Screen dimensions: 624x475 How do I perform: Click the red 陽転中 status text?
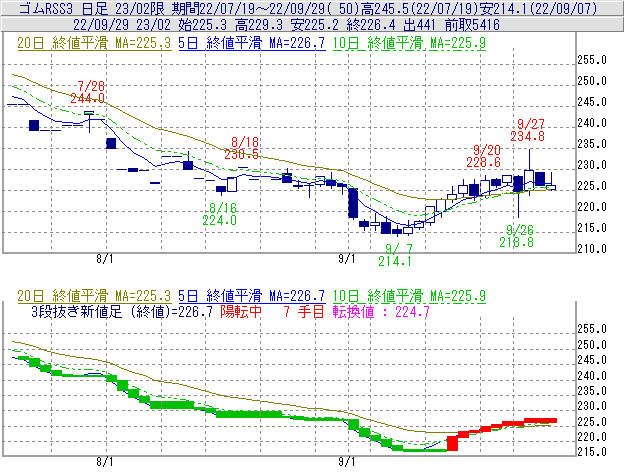(241, 311)
